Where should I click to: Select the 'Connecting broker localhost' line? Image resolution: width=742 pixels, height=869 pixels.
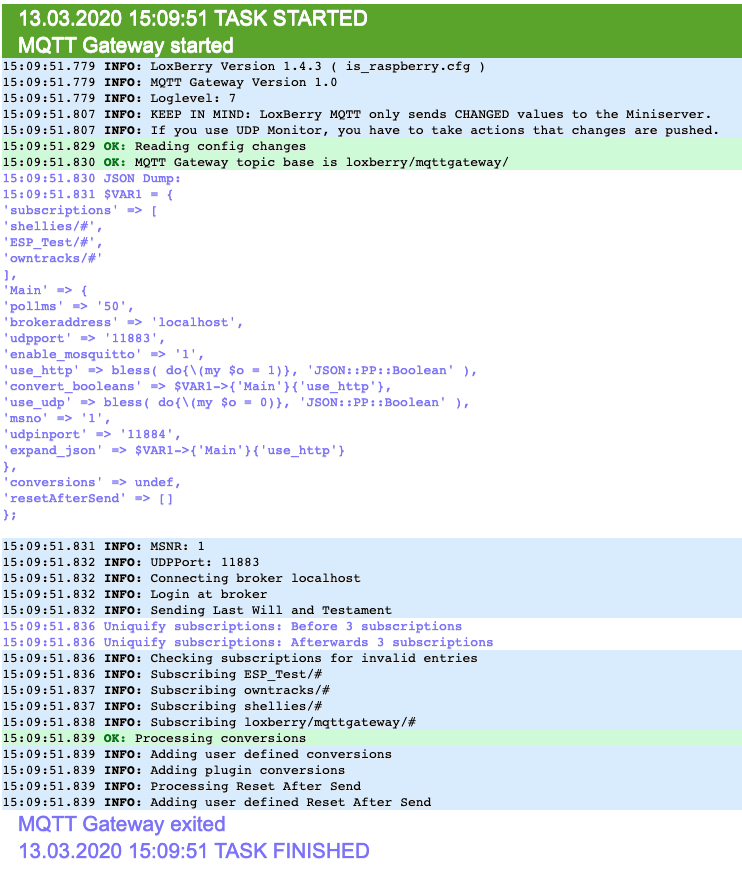[372, 579]
